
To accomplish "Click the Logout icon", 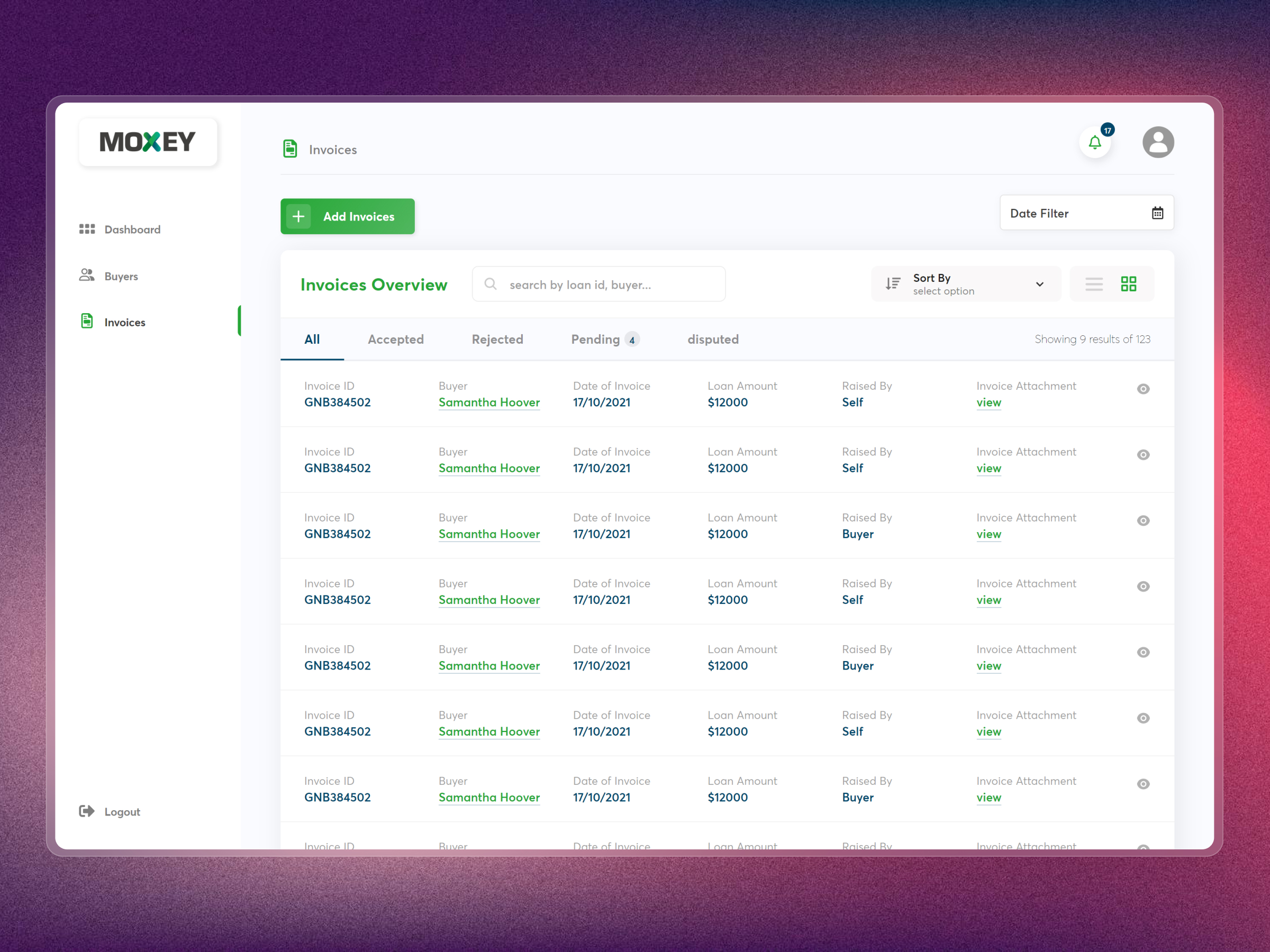I will point(86,811).
